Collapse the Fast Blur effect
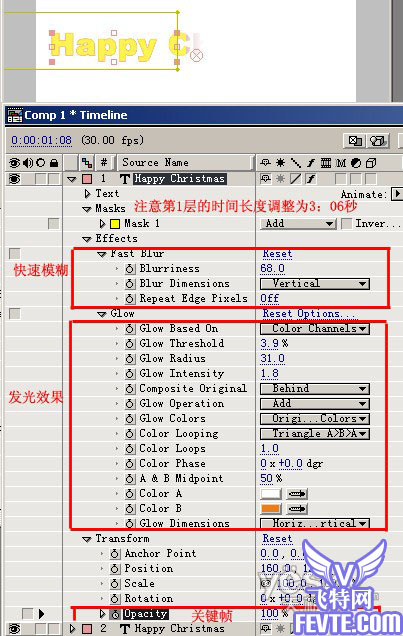The width and height of the screenshot is (403, 636). point(101,254)
